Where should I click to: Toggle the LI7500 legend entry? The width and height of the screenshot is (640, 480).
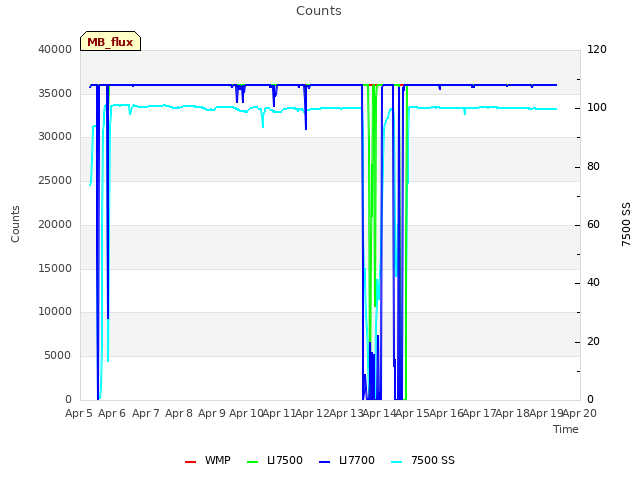[x=275, y=460]
